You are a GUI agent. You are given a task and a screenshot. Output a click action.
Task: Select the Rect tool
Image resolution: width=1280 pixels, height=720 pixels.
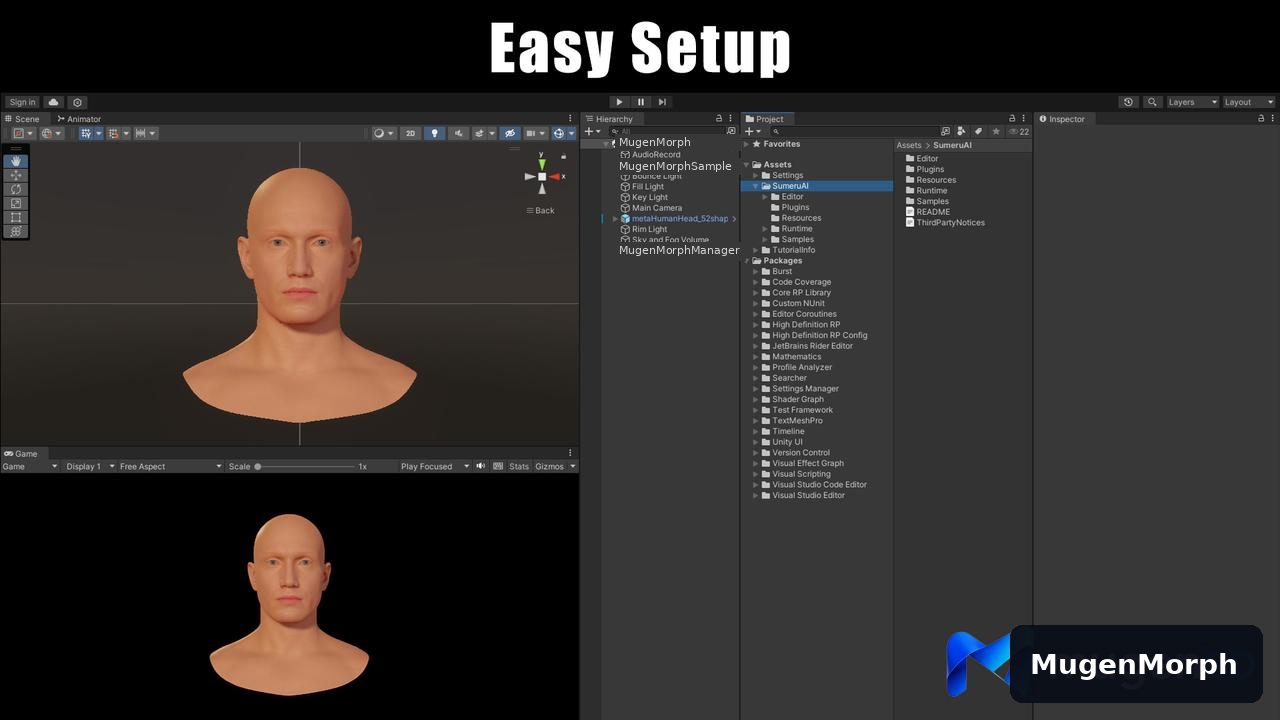tap(16, 217)
